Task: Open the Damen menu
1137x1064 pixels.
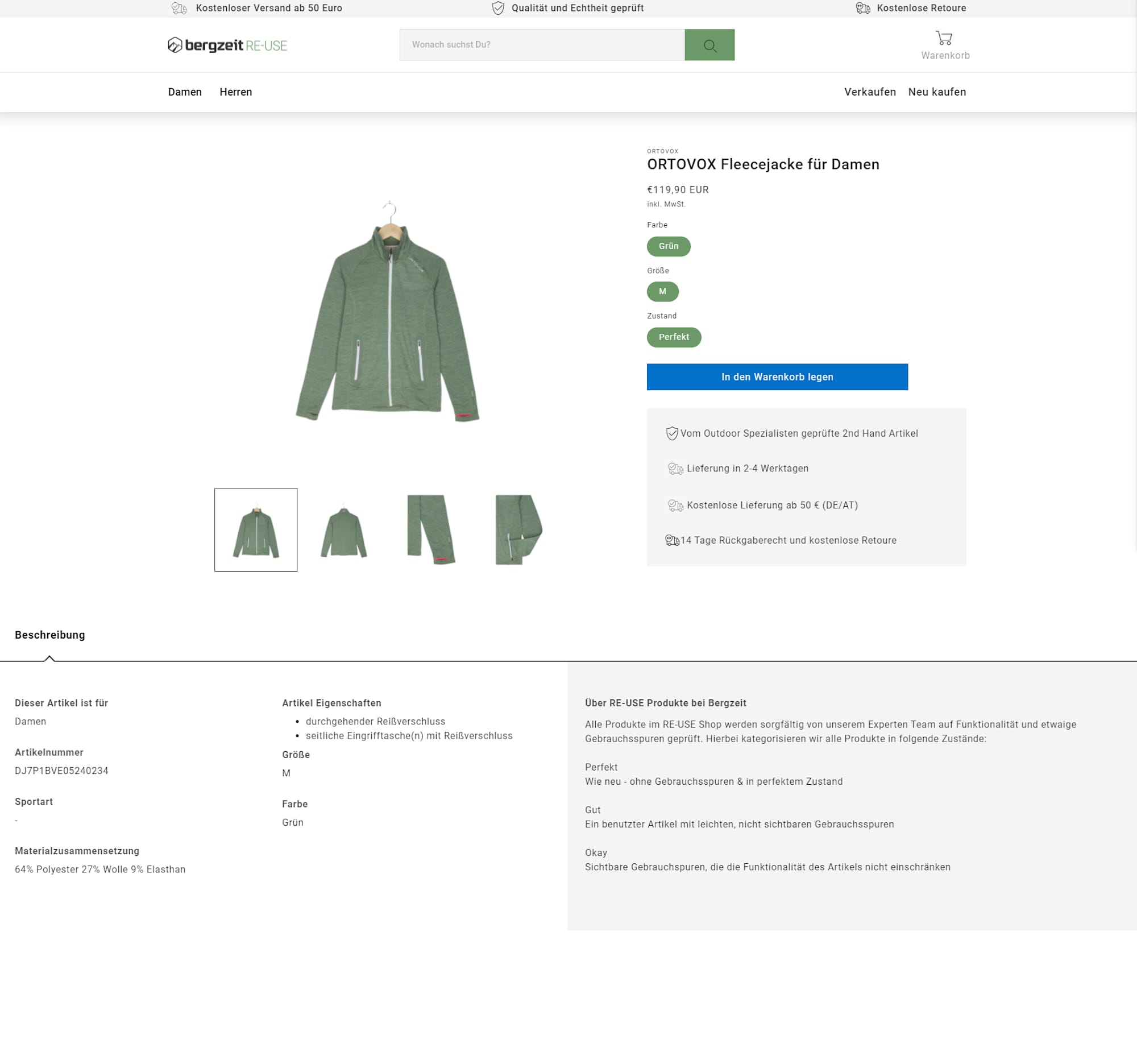Action: (185, 92)
